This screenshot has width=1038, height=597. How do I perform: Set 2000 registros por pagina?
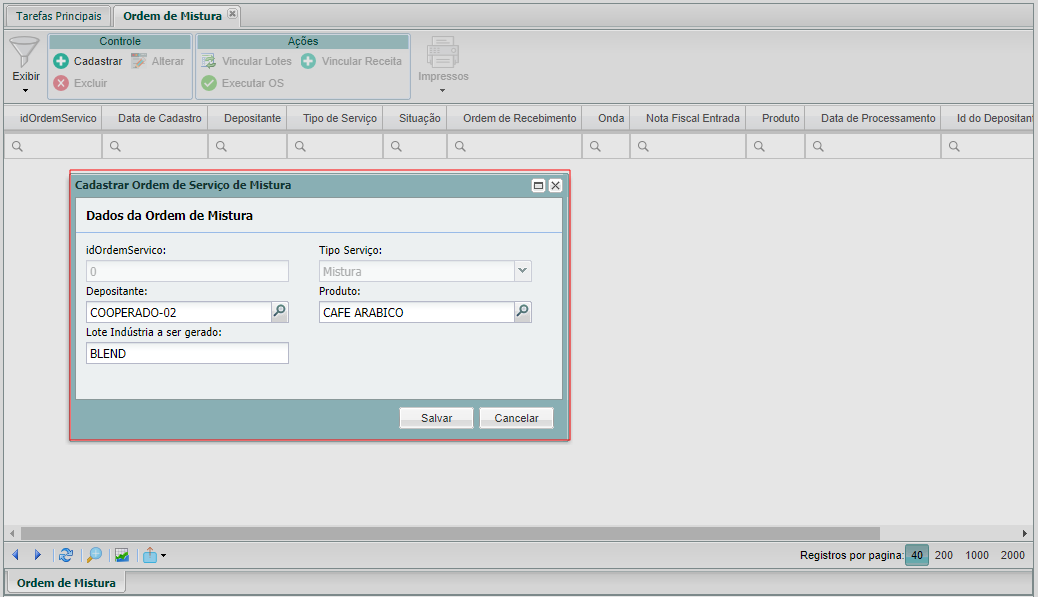point(1013,555)
